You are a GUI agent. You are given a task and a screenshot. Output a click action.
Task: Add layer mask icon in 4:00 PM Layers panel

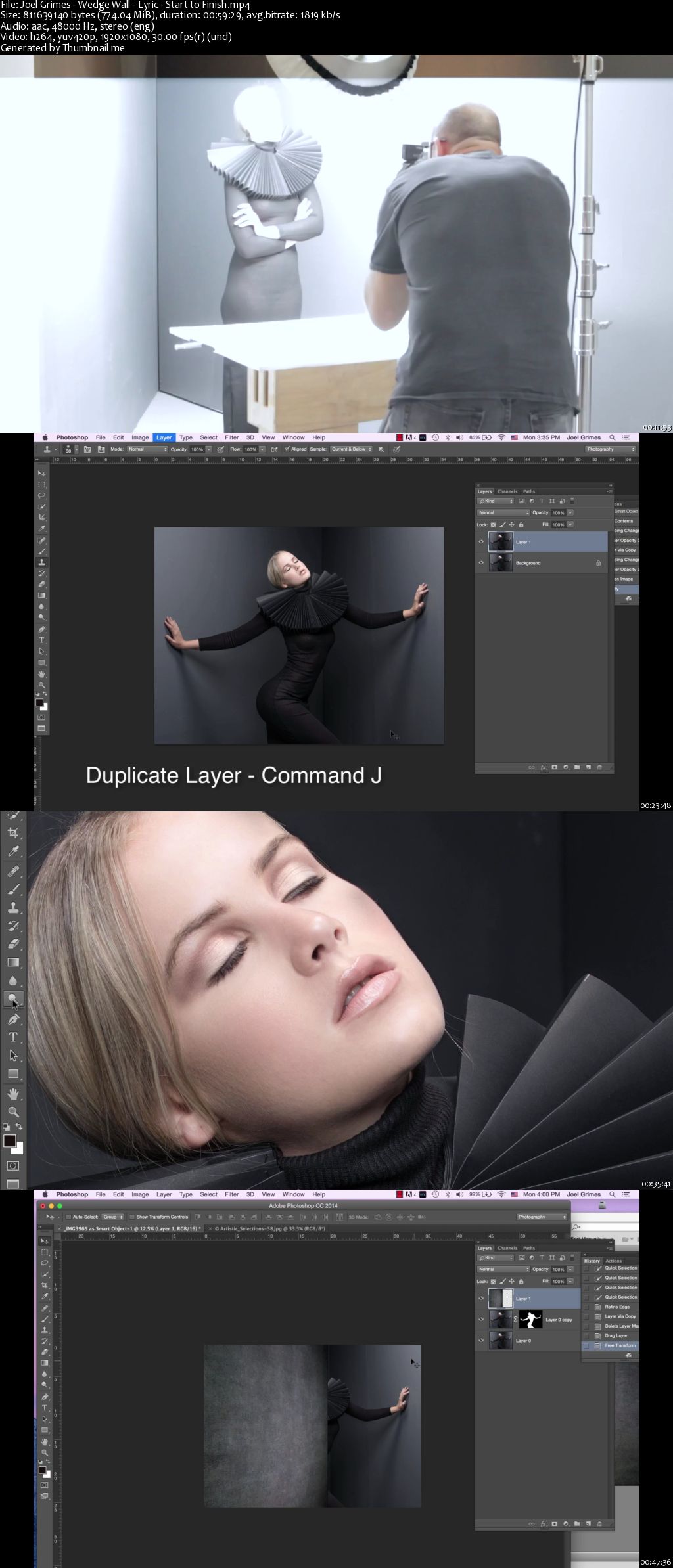(555, 1524)
